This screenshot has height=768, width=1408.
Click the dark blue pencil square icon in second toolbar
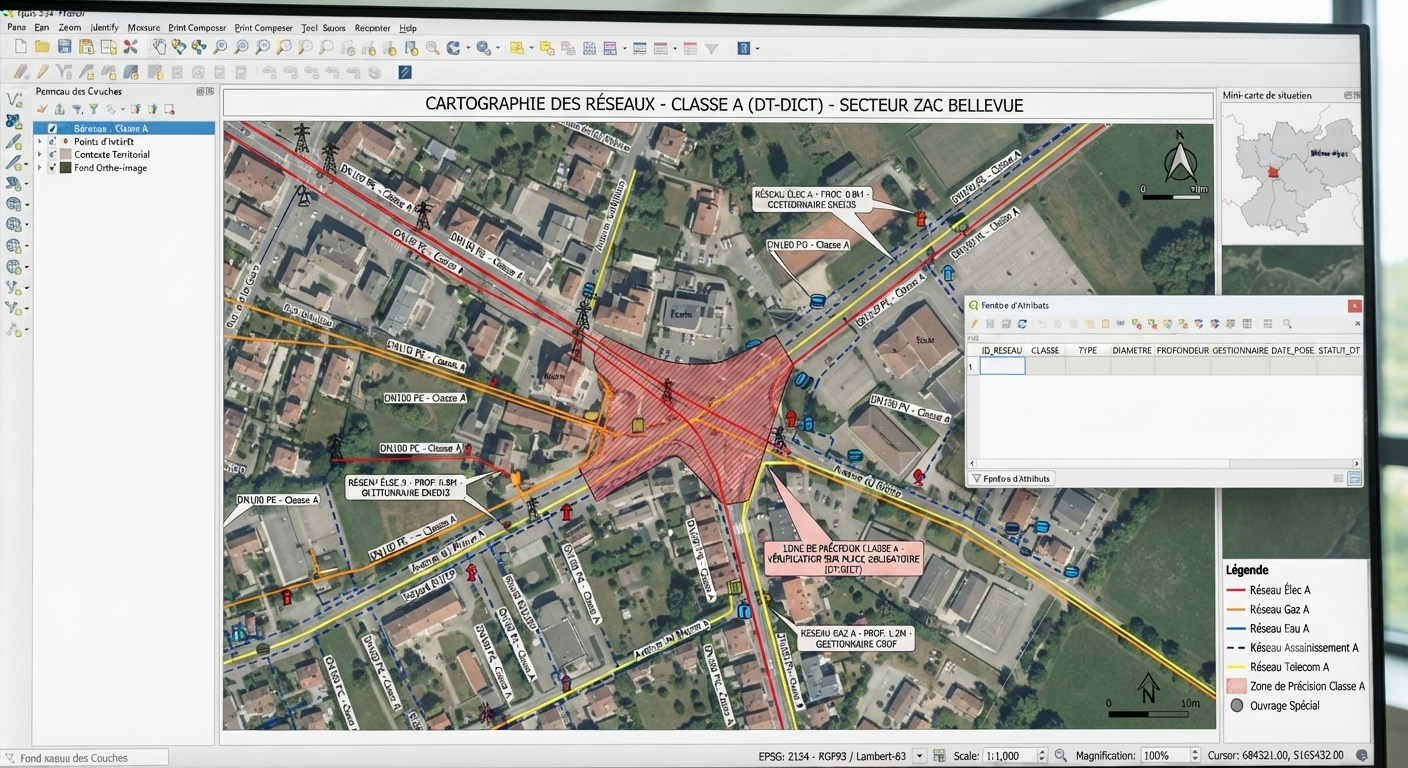(x=405, y=72)
